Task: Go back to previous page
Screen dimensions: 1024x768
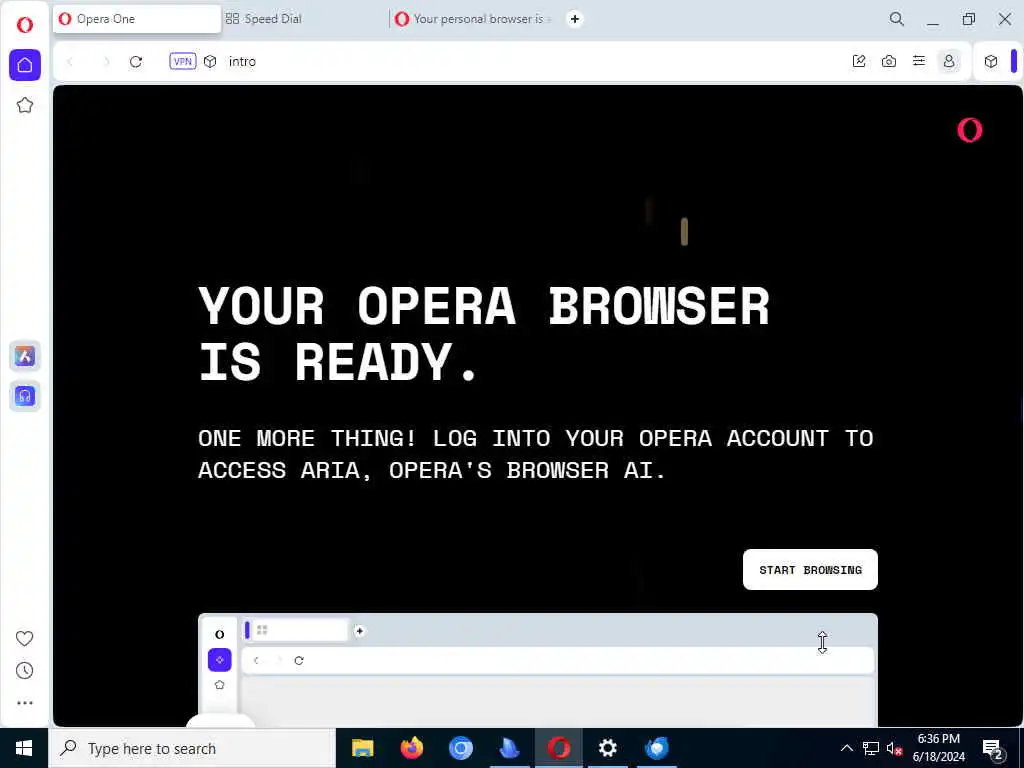Action: tap(70, 61)
